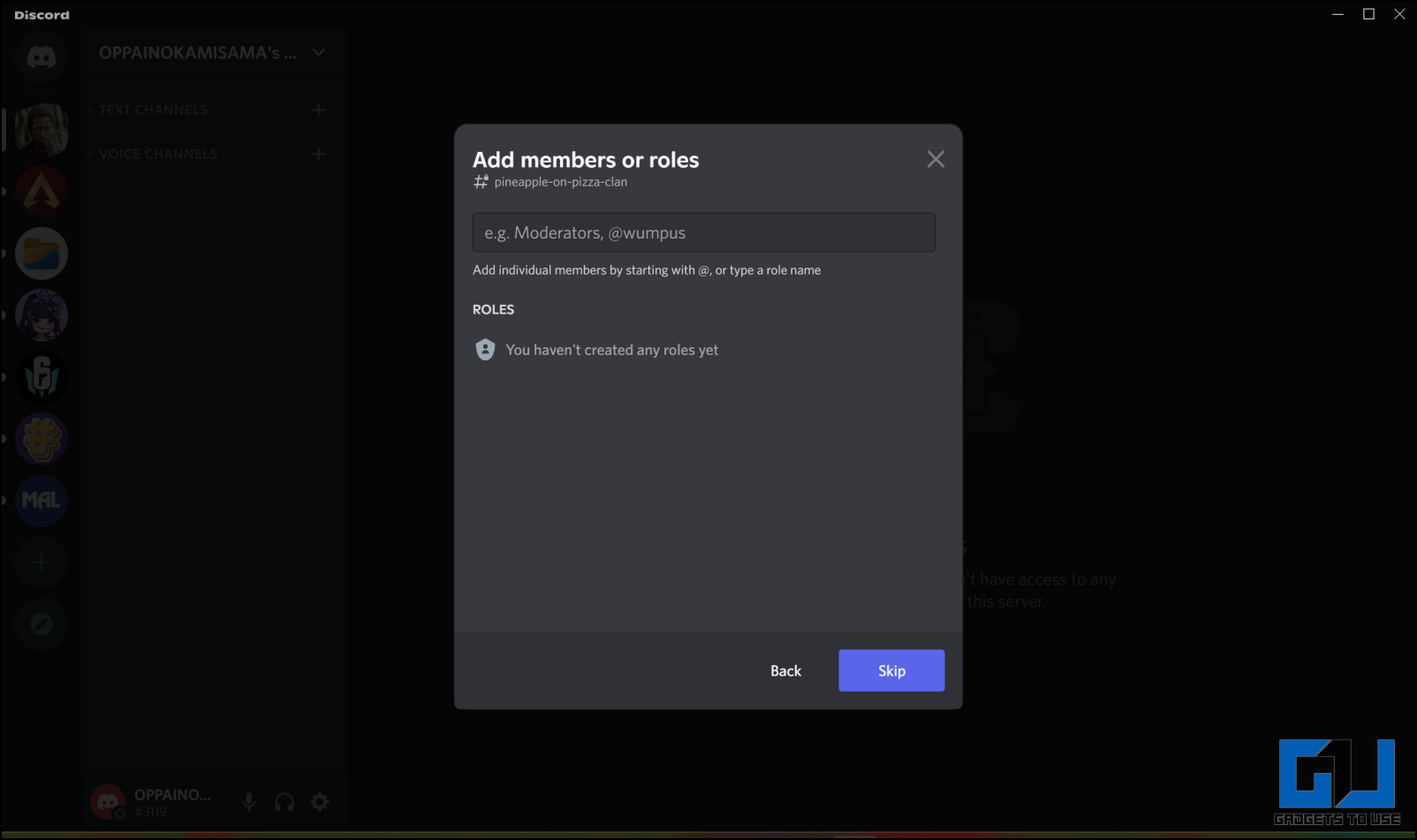Viewport: 1417px width, 840px height.
Task: Click the 'ROLES' heading
Action: [x=493, y=309]
